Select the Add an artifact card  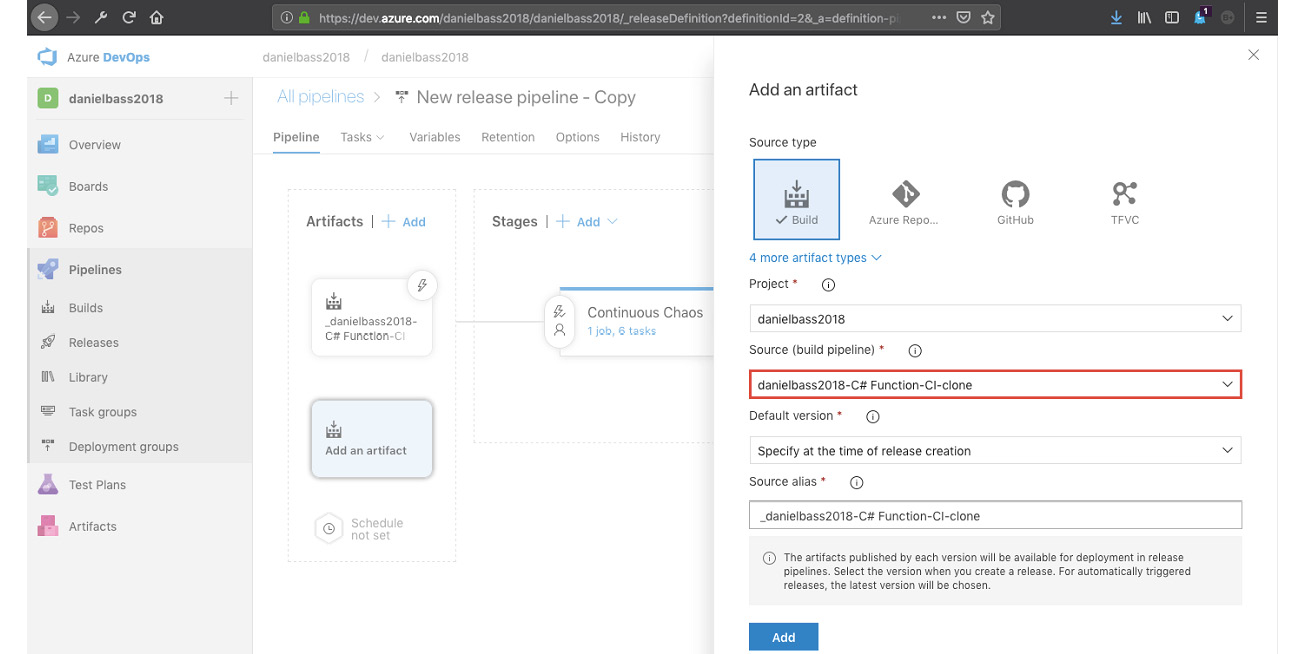(x=372, y=440)
